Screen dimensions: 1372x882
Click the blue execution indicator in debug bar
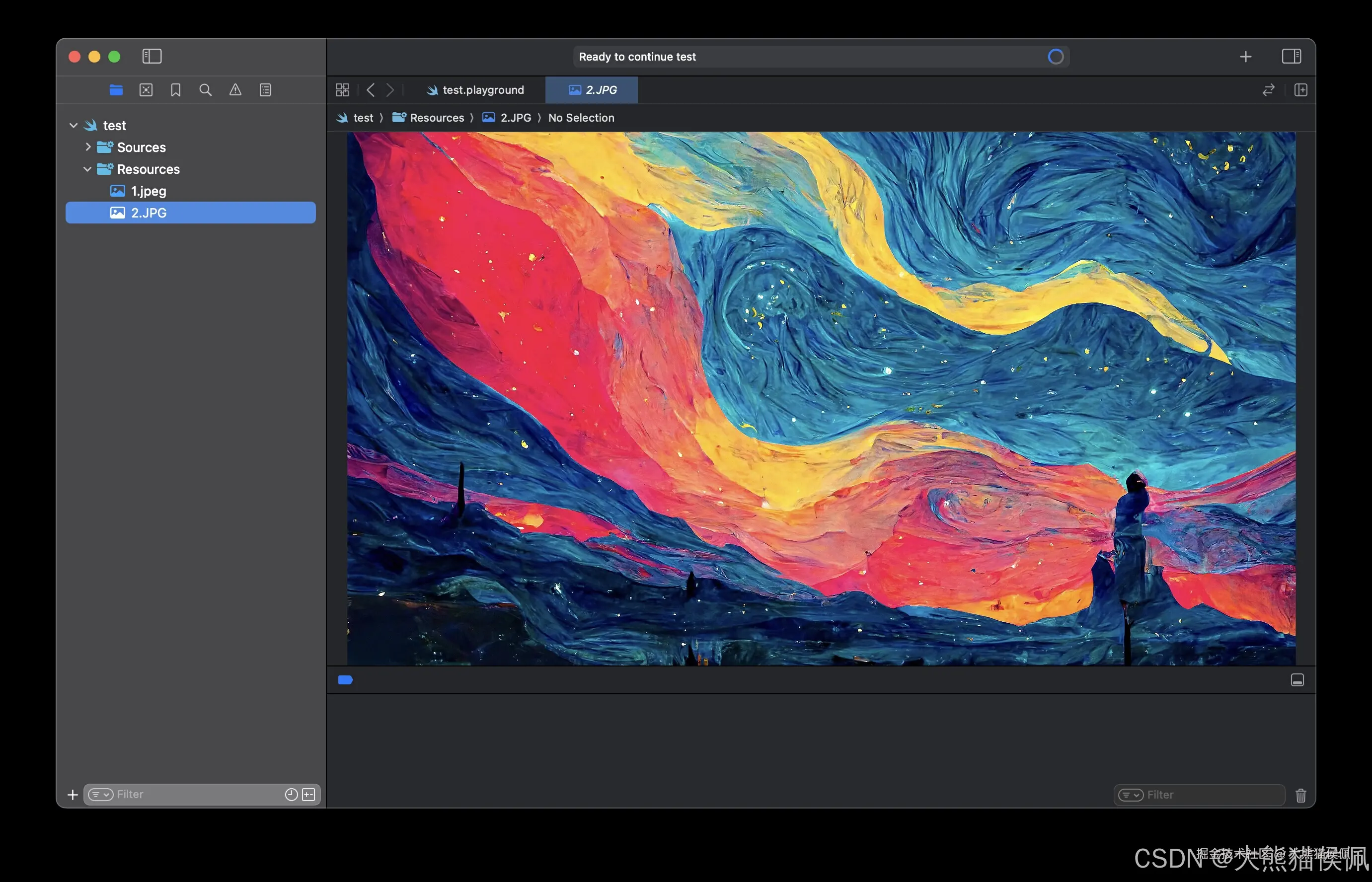click(345, 680)
